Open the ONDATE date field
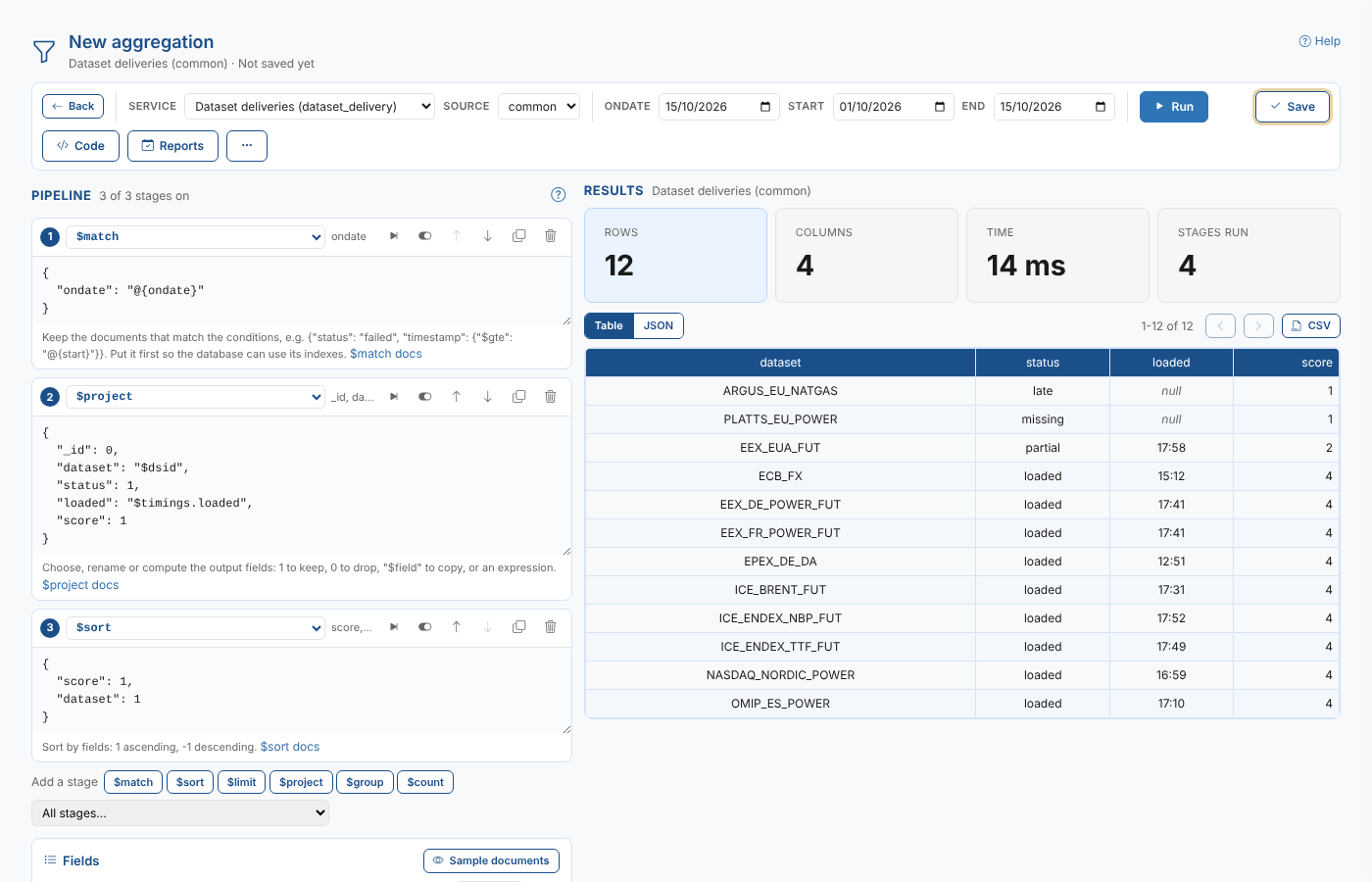 [719, 107]
